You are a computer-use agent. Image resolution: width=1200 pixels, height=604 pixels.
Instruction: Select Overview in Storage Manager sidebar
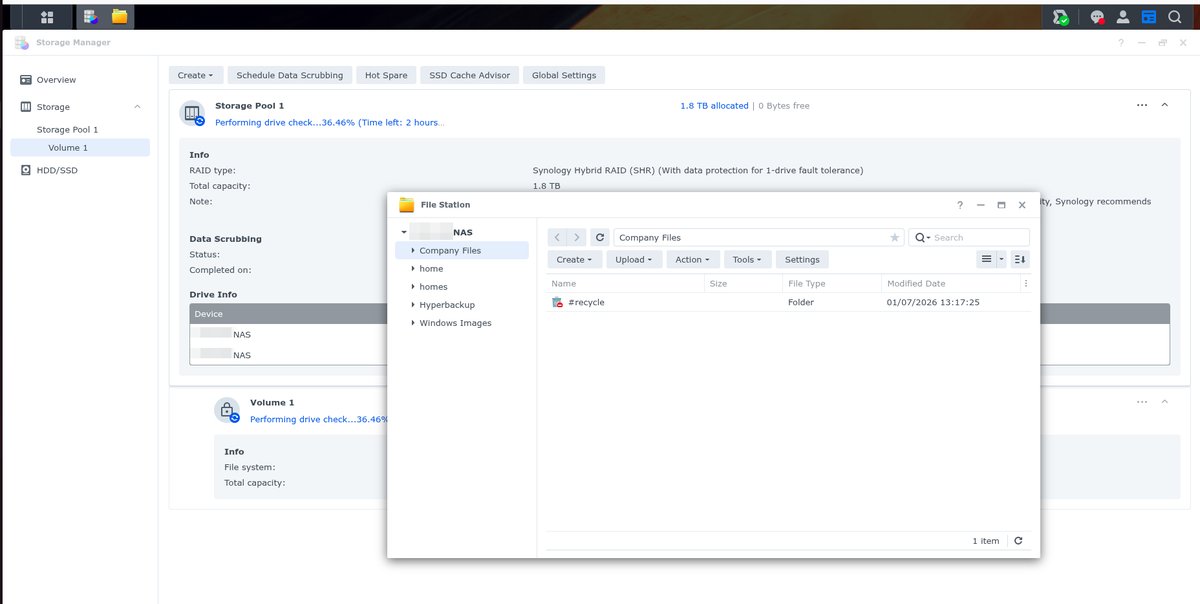[56, 80]
